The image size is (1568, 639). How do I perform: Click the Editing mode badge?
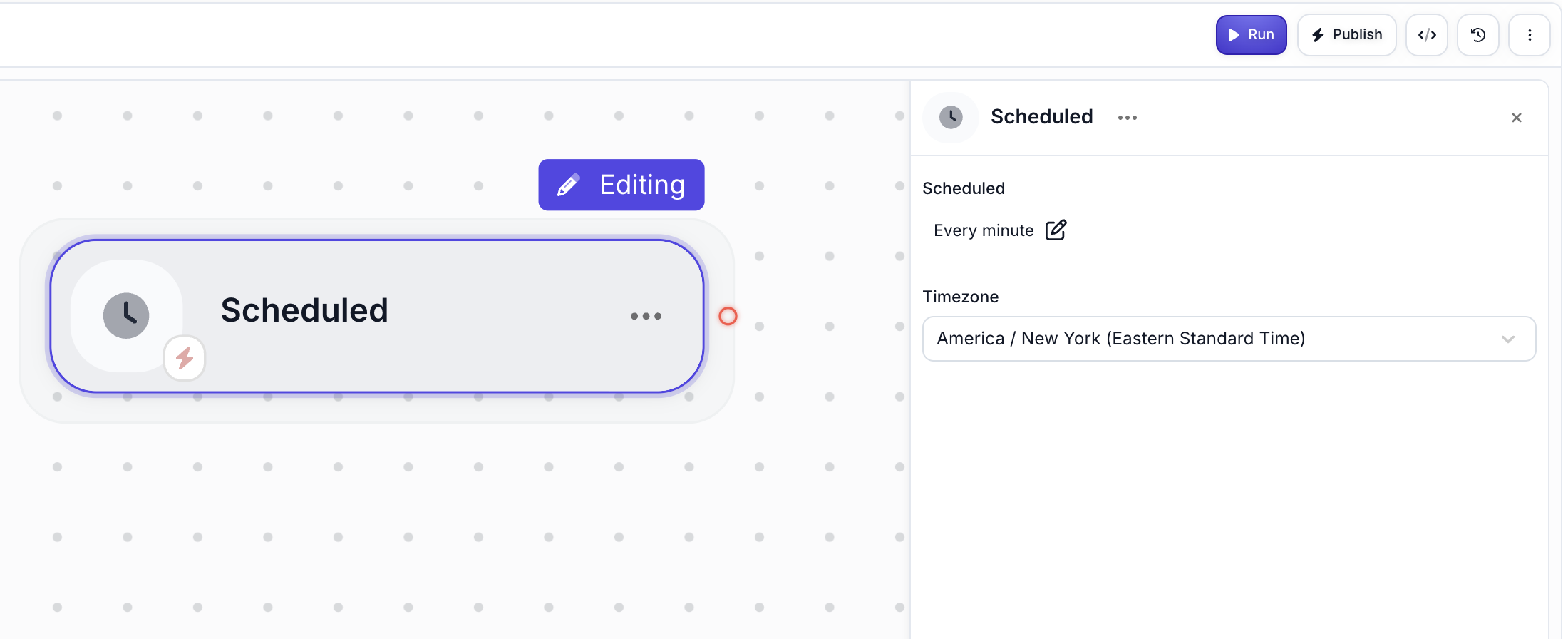[621, 185]
